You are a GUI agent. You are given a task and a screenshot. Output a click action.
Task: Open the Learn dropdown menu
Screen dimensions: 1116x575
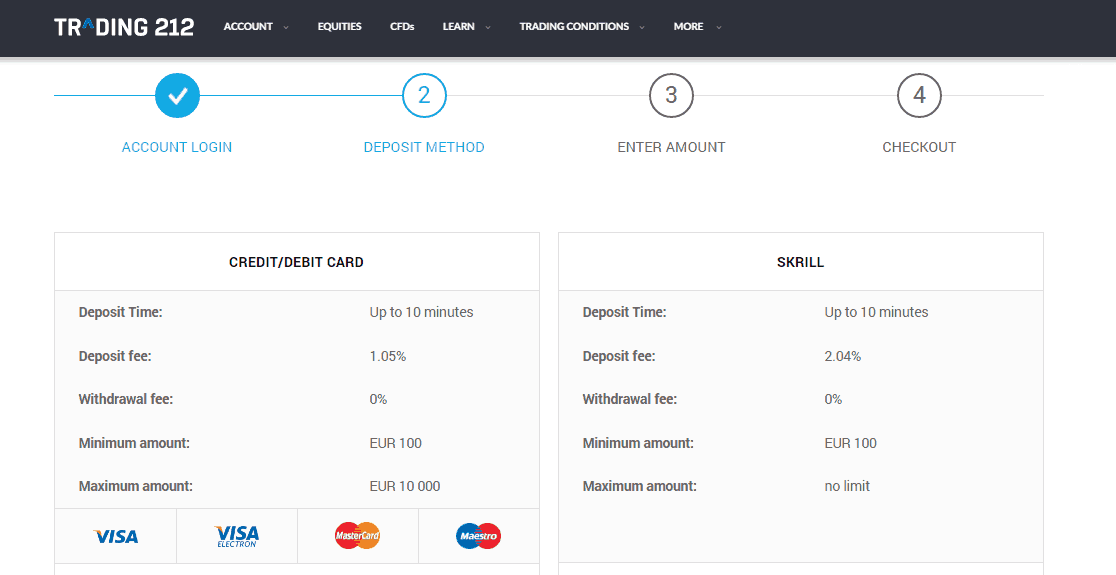coord(466,27)
